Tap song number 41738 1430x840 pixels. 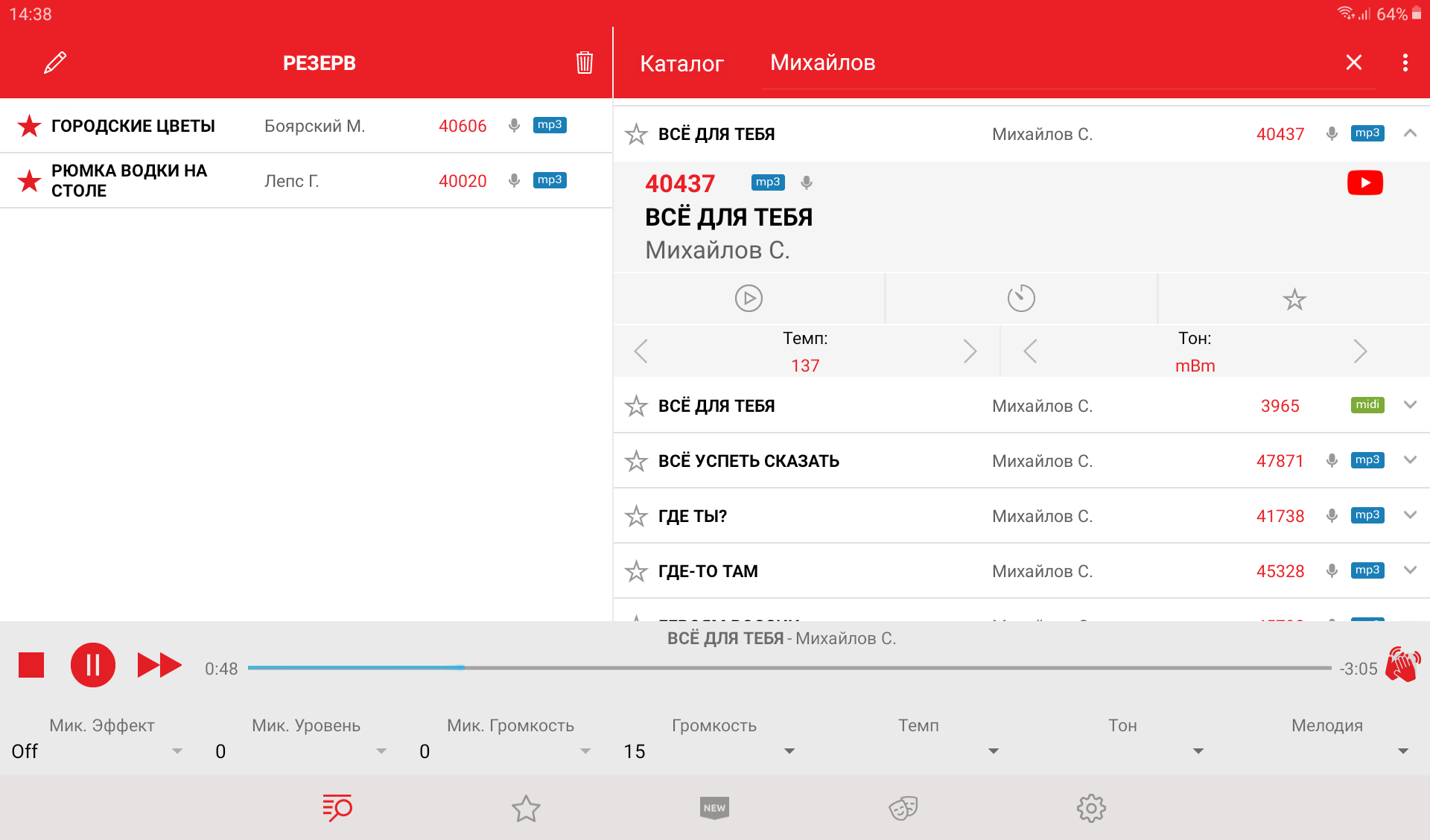click(1280, 516)
